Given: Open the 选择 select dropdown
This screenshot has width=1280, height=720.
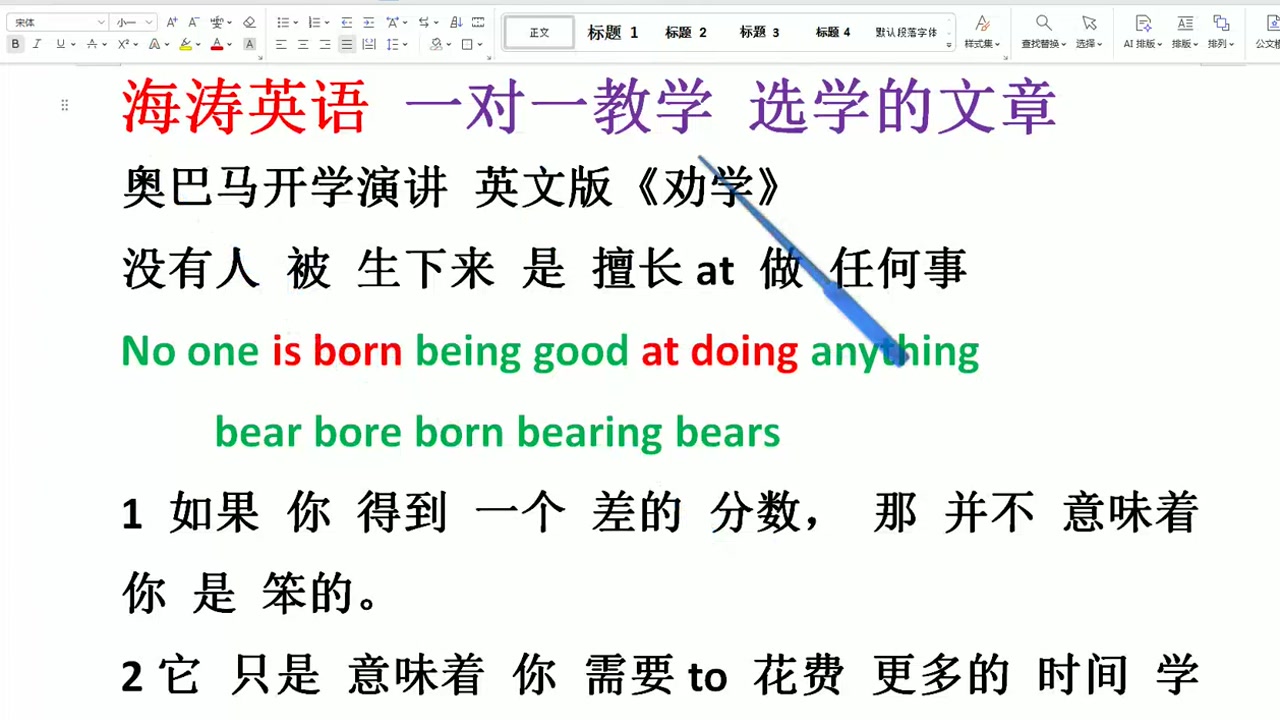Looking at the screenshot, I should [1089, 32].
